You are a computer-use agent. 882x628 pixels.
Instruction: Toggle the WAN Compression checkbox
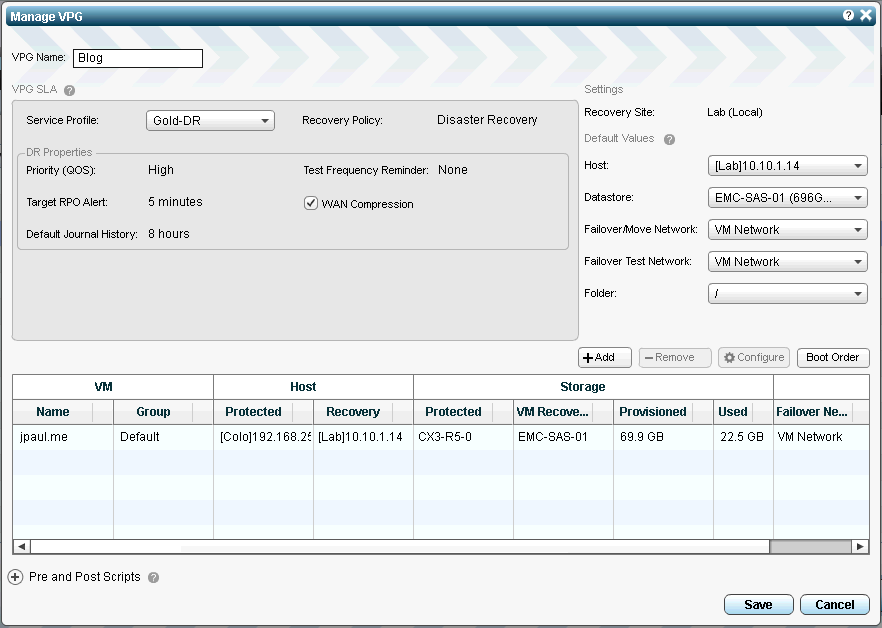(x=310, y=203)
